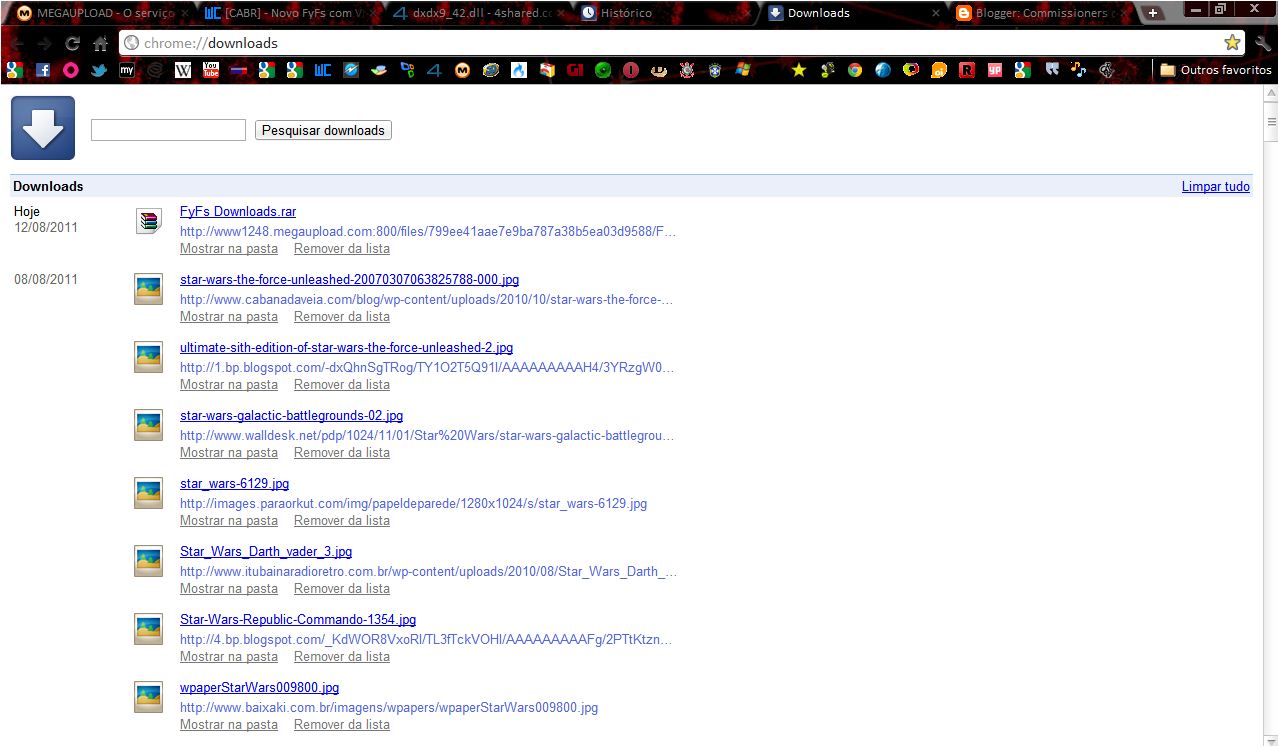
Task: Click Mostrar na pasta for Star_Wars_Darth_vader_3.jpg
Action: coord(229,588)
